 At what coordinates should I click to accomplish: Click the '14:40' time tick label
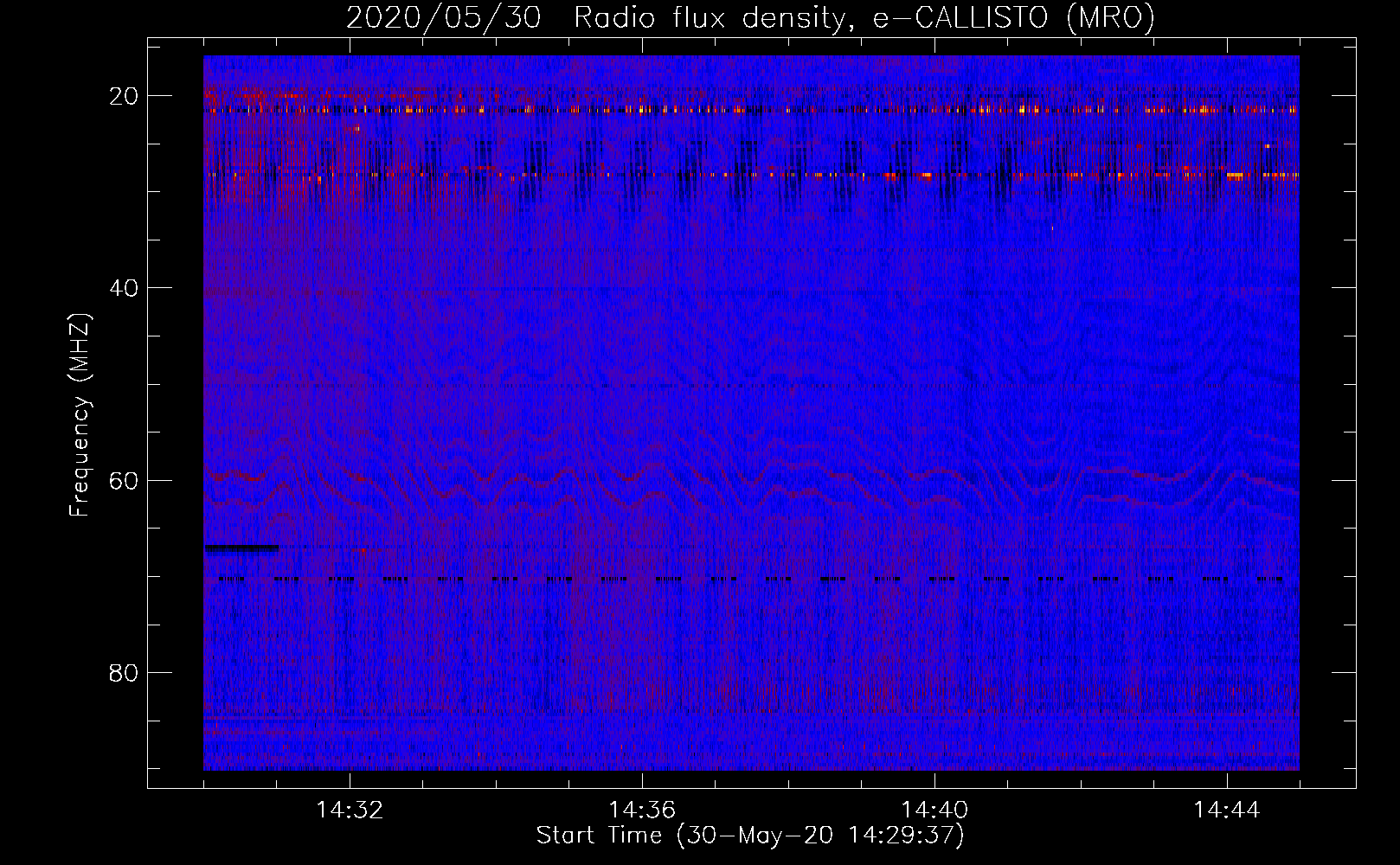point(934,810)
